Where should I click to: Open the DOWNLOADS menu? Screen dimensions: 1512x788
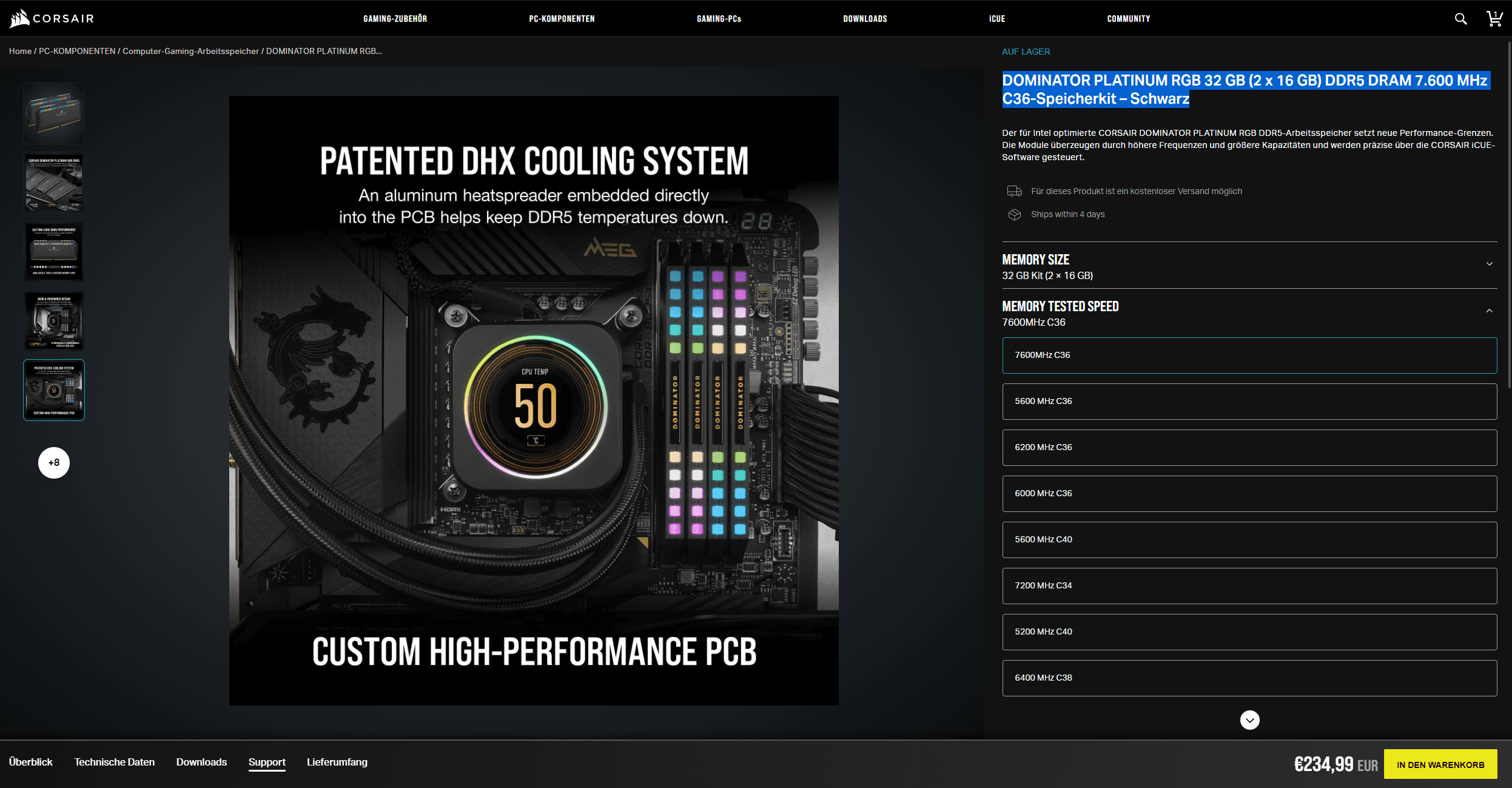[865, 19]
